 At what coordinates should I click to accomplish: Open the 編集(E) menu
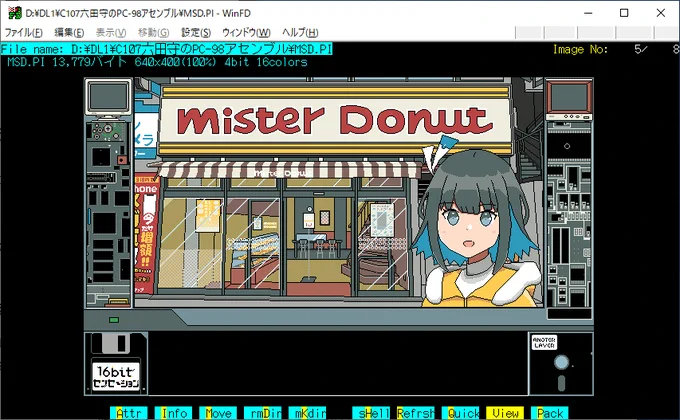pos(69,33)
